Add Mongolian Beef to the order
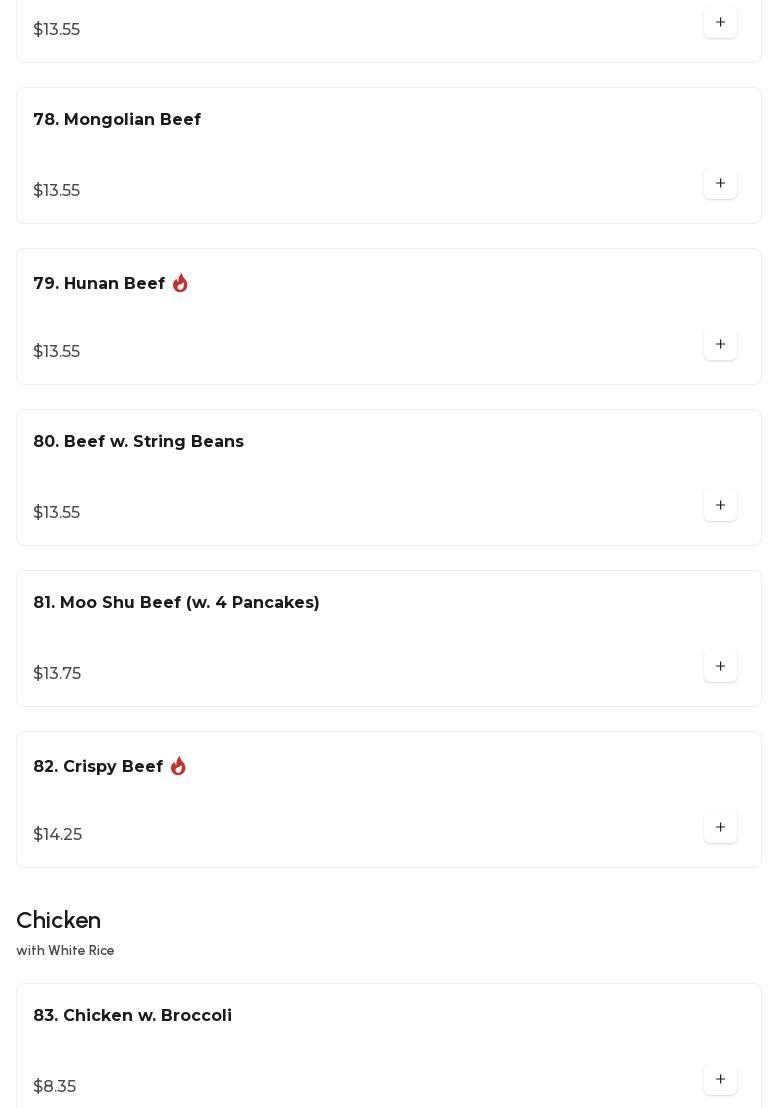Screen dimensions: 778x1108 coord(720,184)
